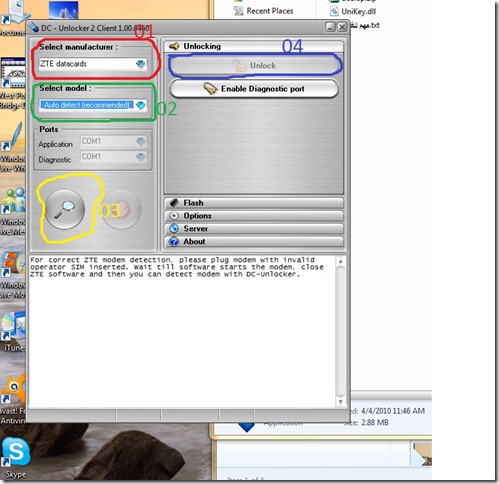Click the Server globe icon

click(174, 229)
